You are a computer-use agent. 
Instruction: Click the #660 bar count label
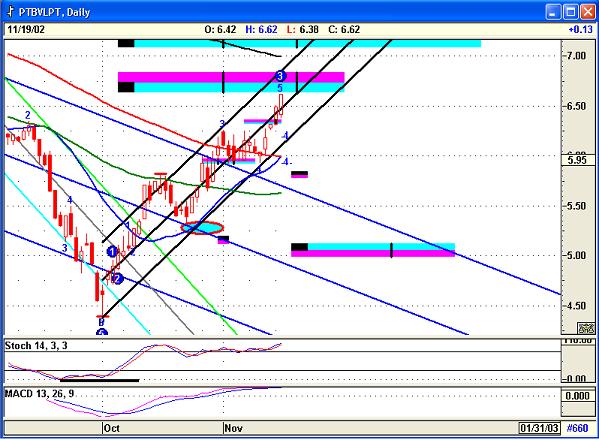pyautogui.click(x=577, y=428)
